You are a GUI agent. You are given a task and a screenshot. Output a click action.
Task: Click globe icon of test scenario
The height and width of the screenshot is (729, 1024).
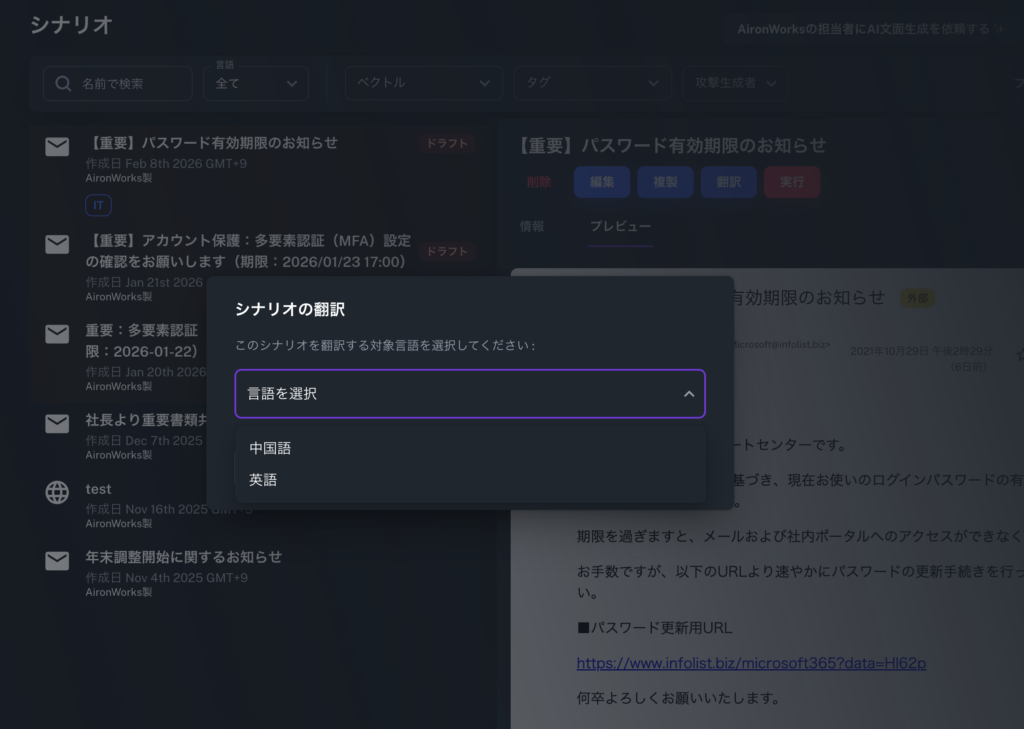pyautogui.click(x=57, y=492)
